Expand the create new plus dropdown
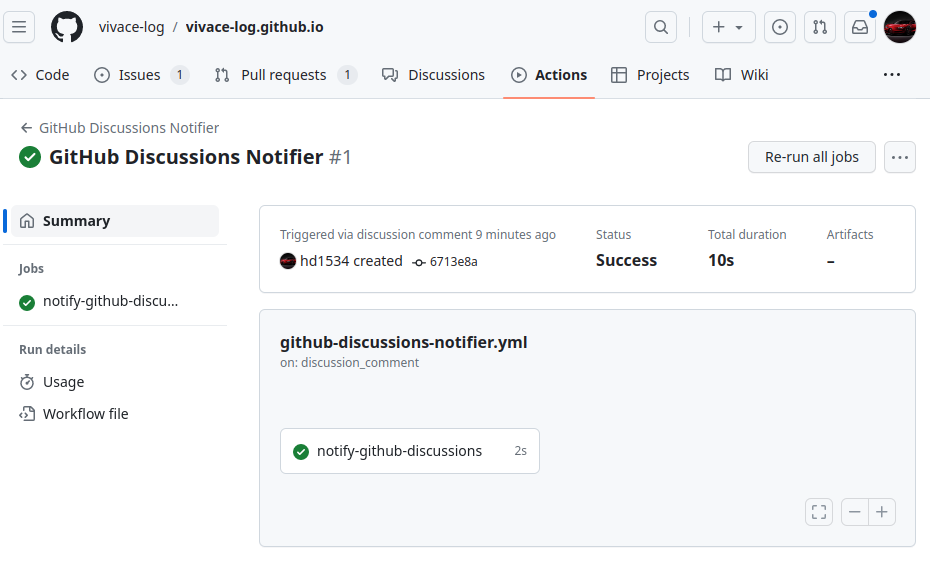The image size is (930, 570). tap(728, 27)
